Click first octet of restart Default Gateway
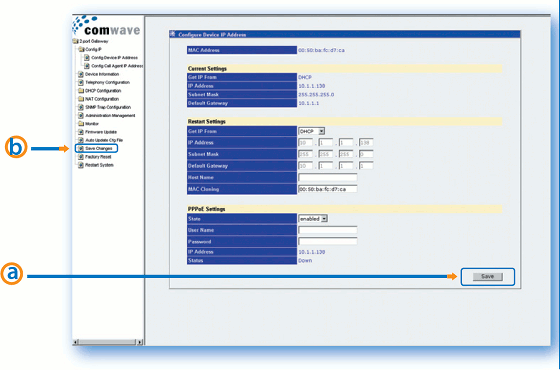 (305, 166)
